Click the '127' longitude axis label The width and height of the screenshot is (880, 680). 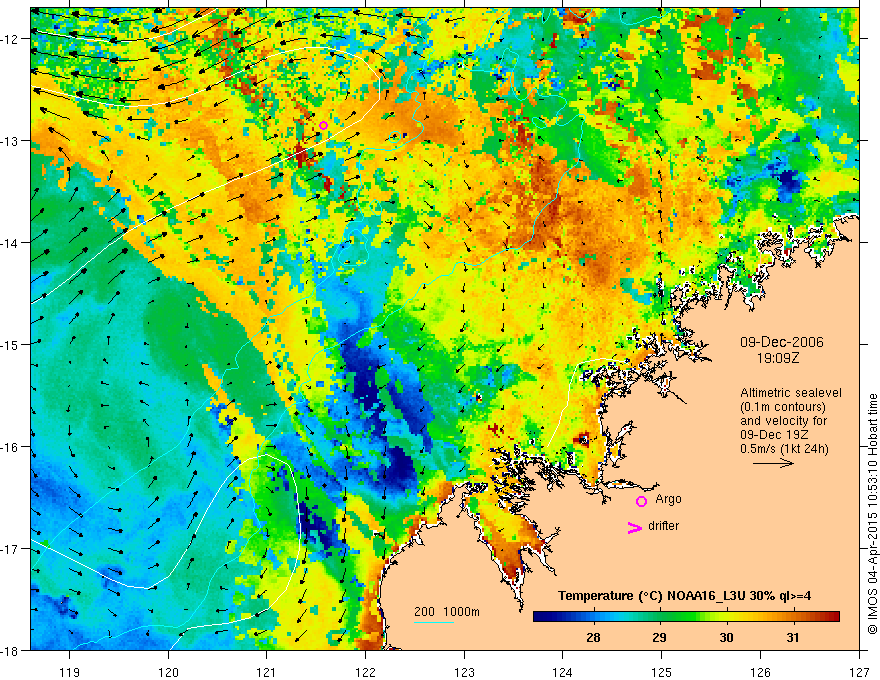point(859,672)
